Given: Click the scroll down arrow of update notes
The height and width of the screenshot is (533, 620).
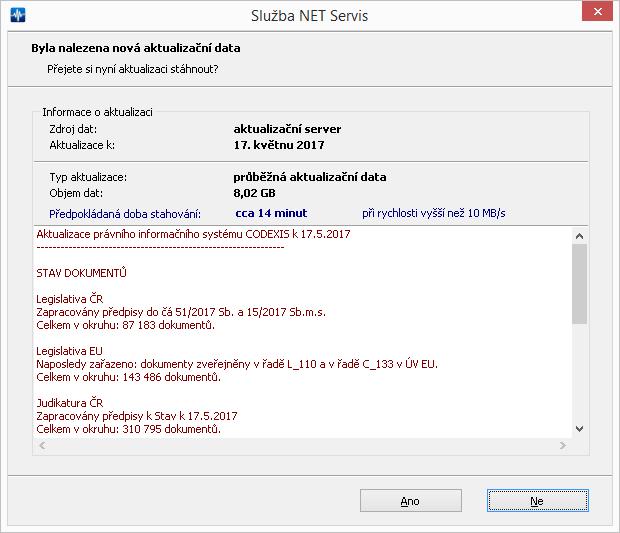Looking at the screenshot, I should 579,429.
